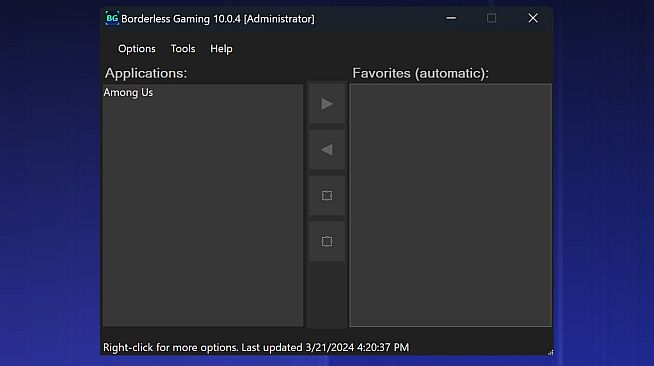Click the resize grip in window corner

point(550,352)
